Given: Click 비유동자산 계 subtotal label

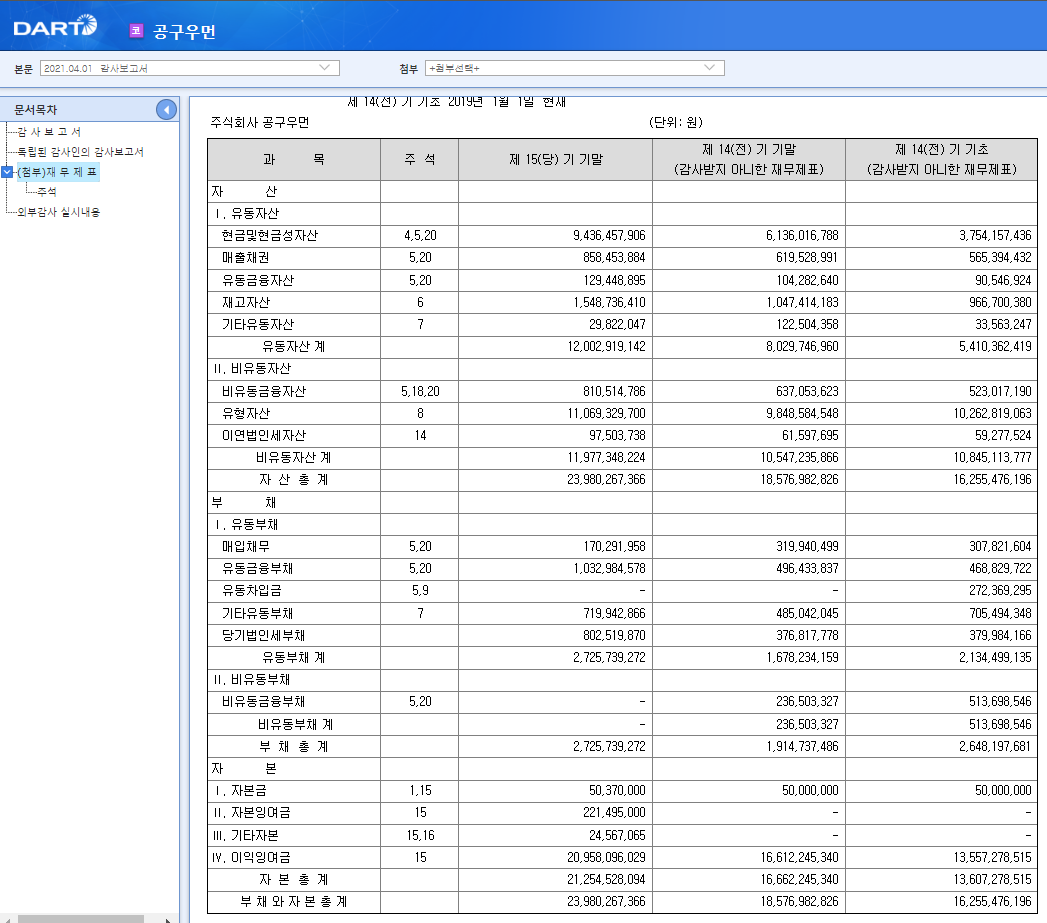Looking at the screenshot, I should [x=294, y=457].
